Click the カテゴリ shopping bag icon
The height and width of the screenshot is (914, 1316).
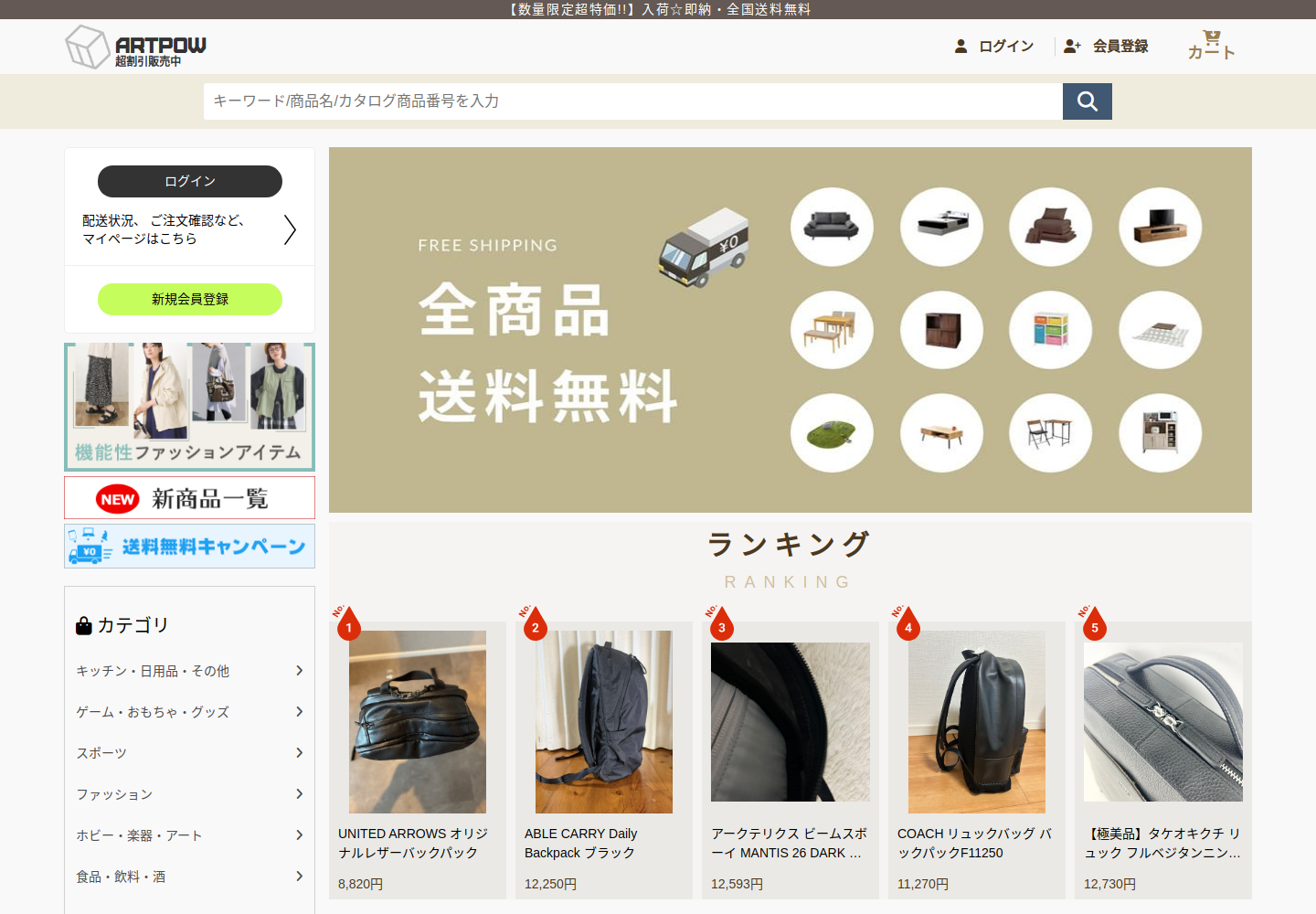pyautogui.click(x=84, y=625)
